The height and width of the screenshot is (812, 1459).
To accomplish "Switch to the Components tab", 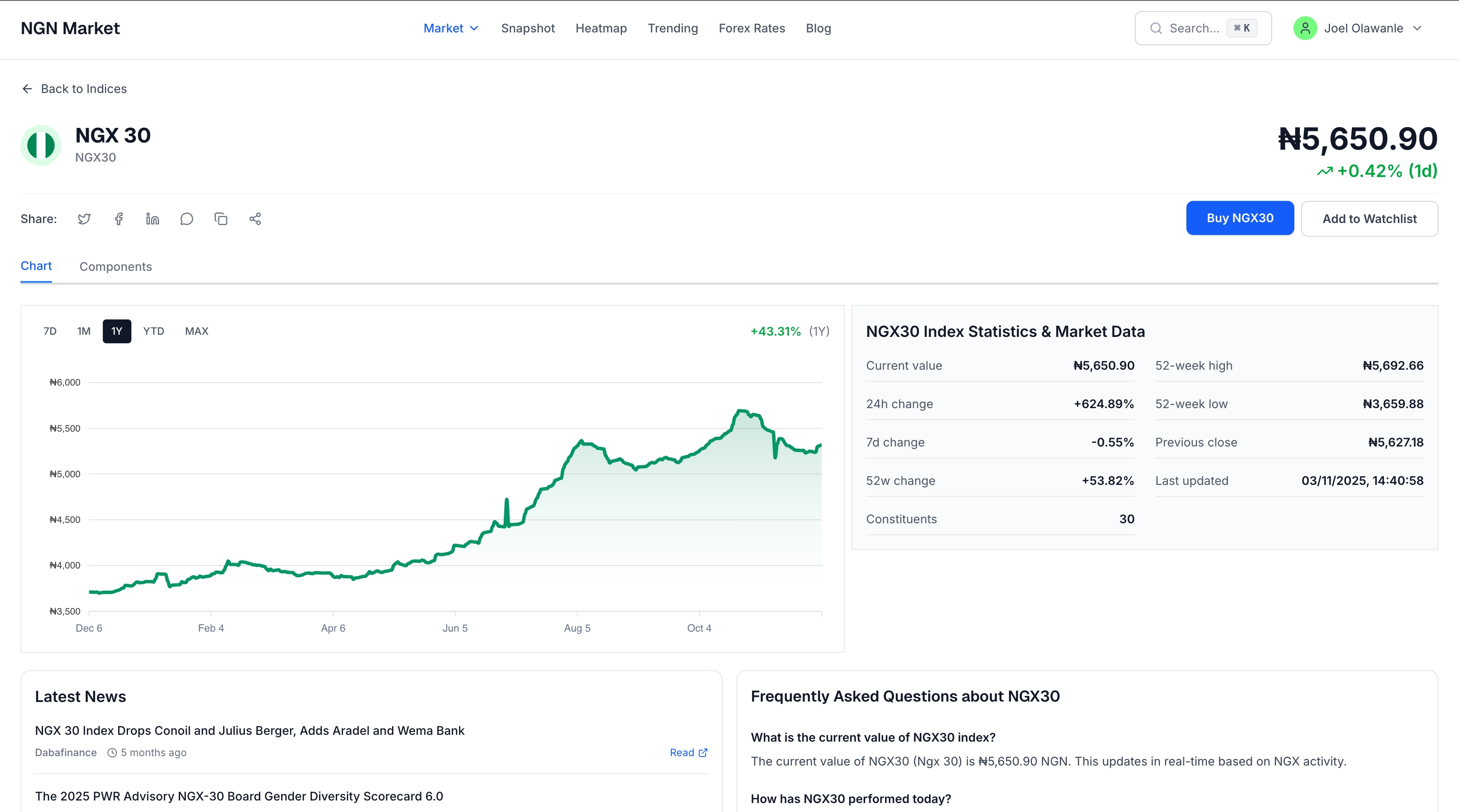I will [x=116, y=266].
